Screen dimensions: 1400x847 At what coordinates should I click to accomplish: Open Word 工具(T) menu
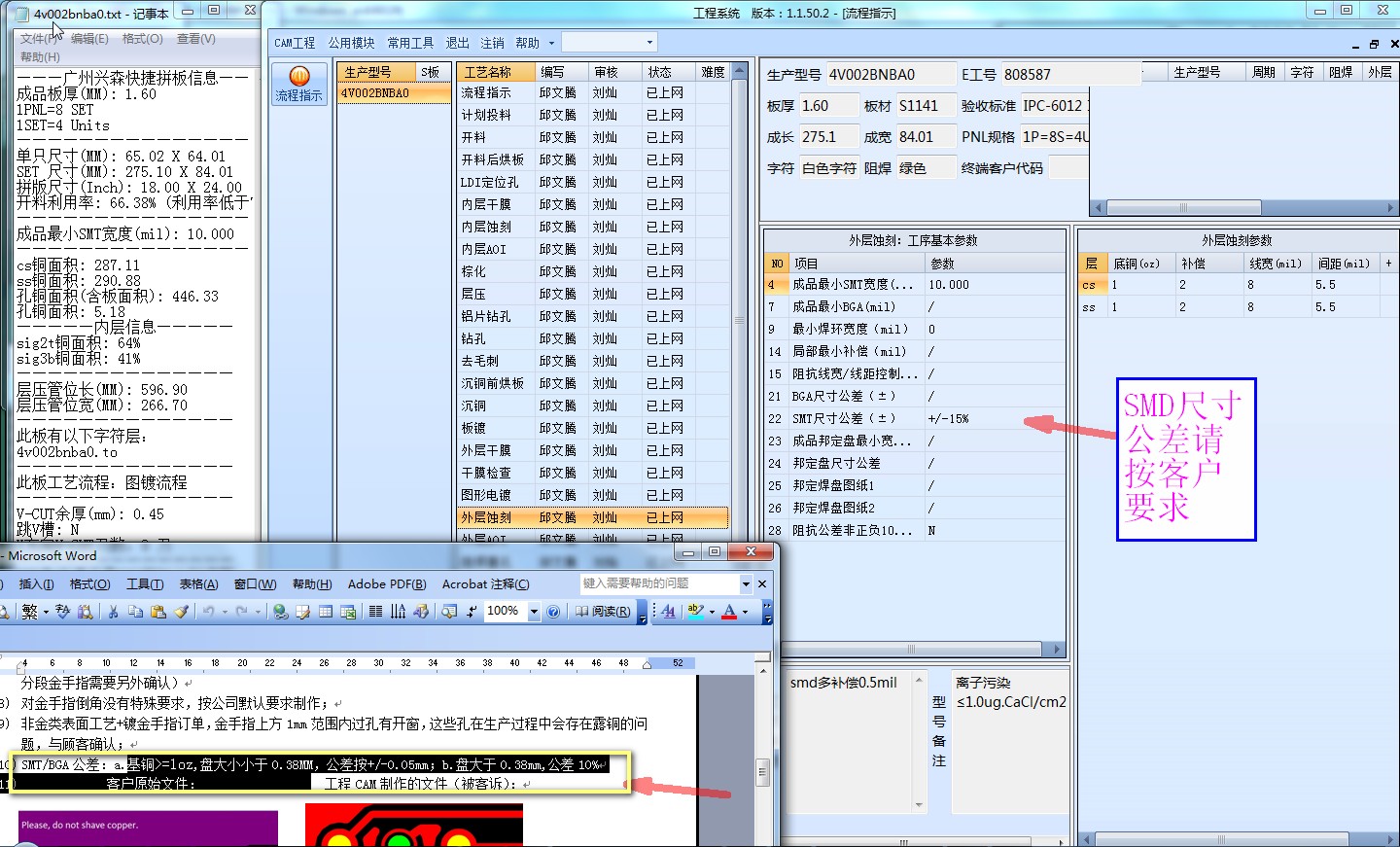tap(144, 583)
